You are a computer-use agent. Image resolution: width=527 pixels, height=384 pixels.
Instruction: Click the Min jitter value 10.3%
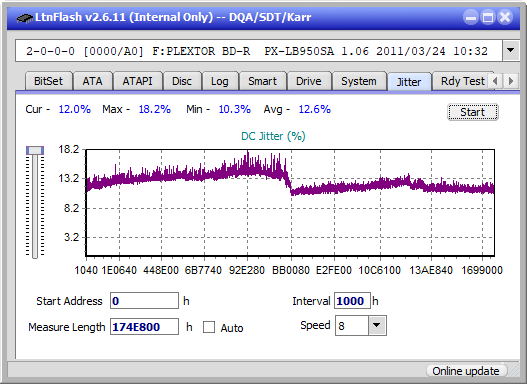[235, 109]
